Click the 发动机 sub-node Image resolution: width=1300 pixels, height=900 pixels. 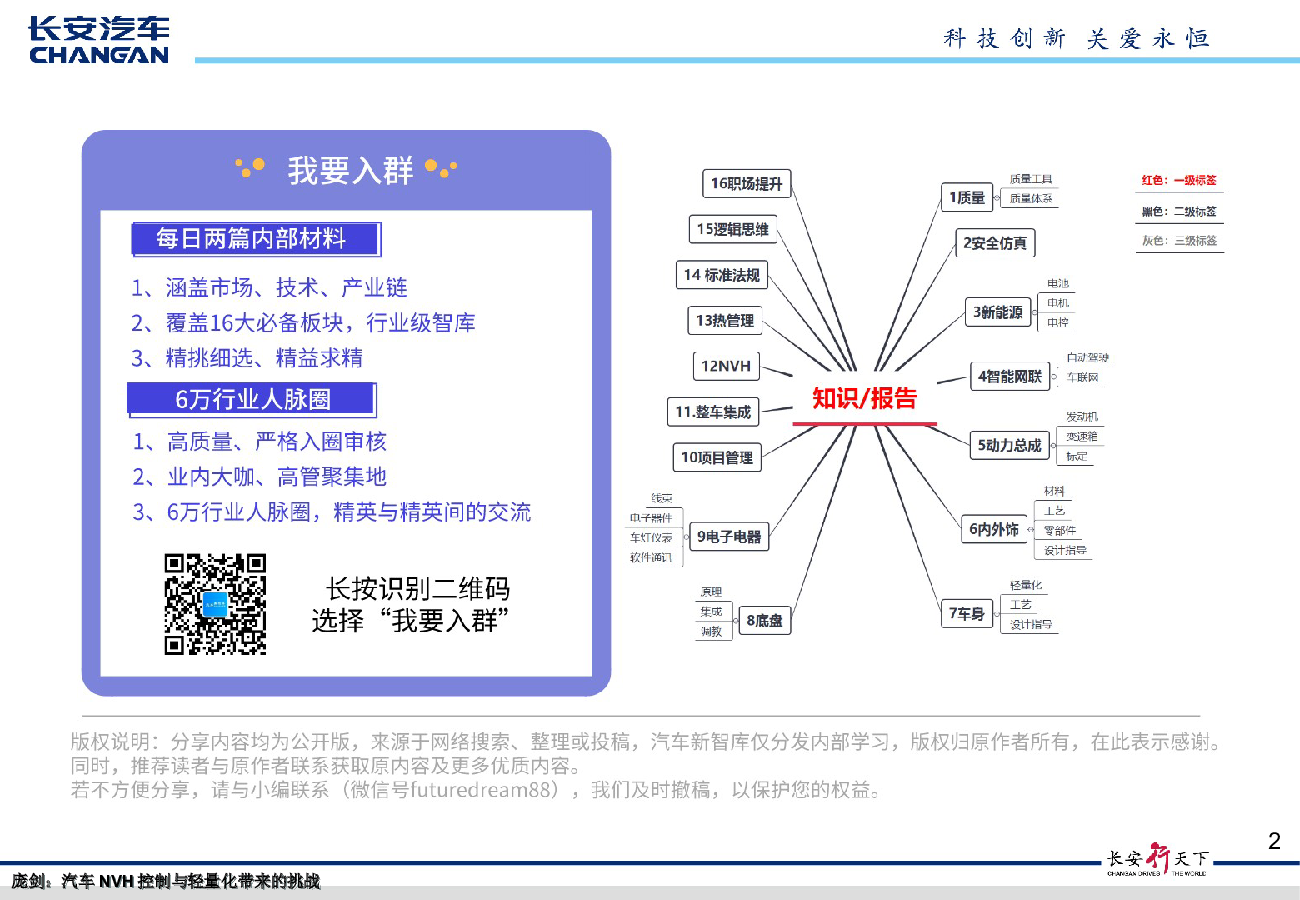click(1080, 416)
